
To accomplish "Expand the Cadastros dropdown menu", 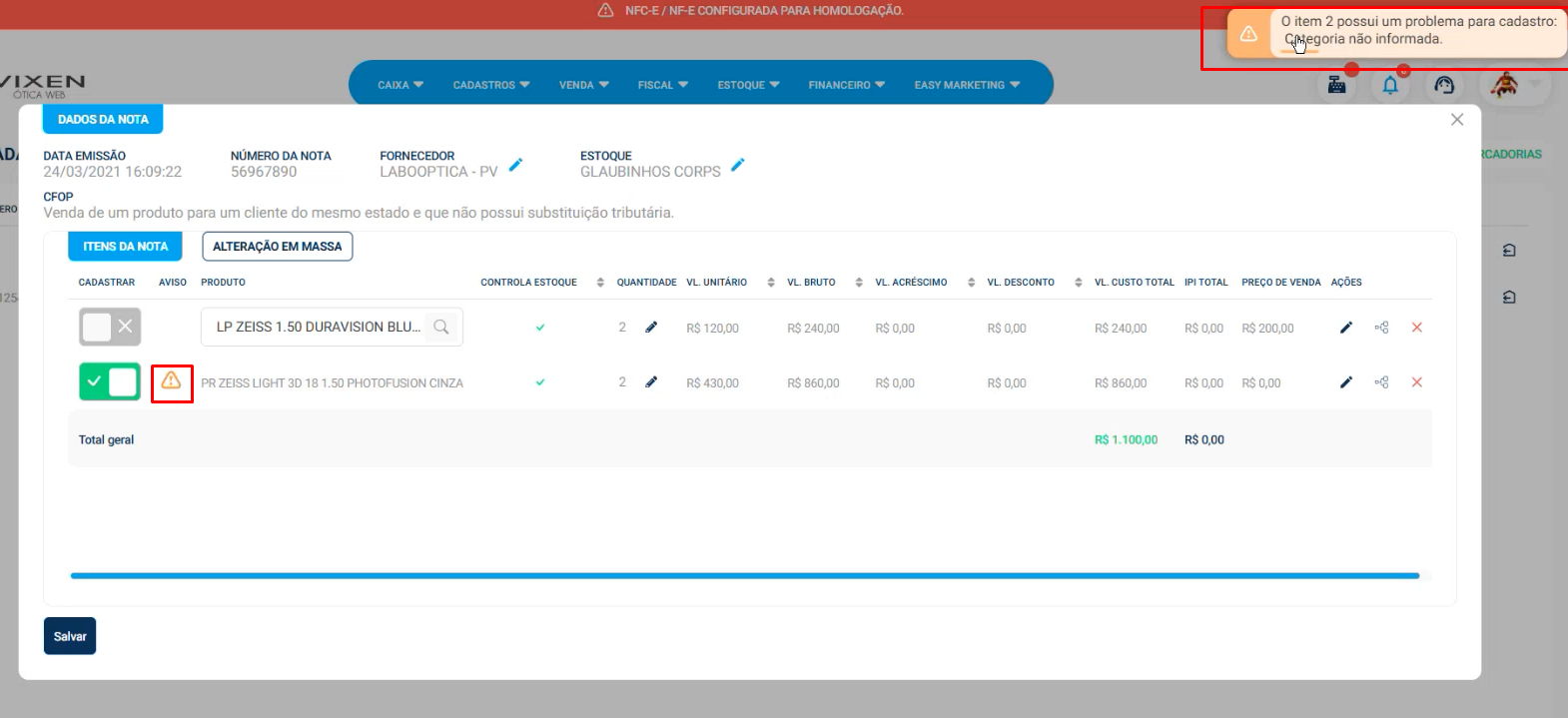I will click(490, 85).
